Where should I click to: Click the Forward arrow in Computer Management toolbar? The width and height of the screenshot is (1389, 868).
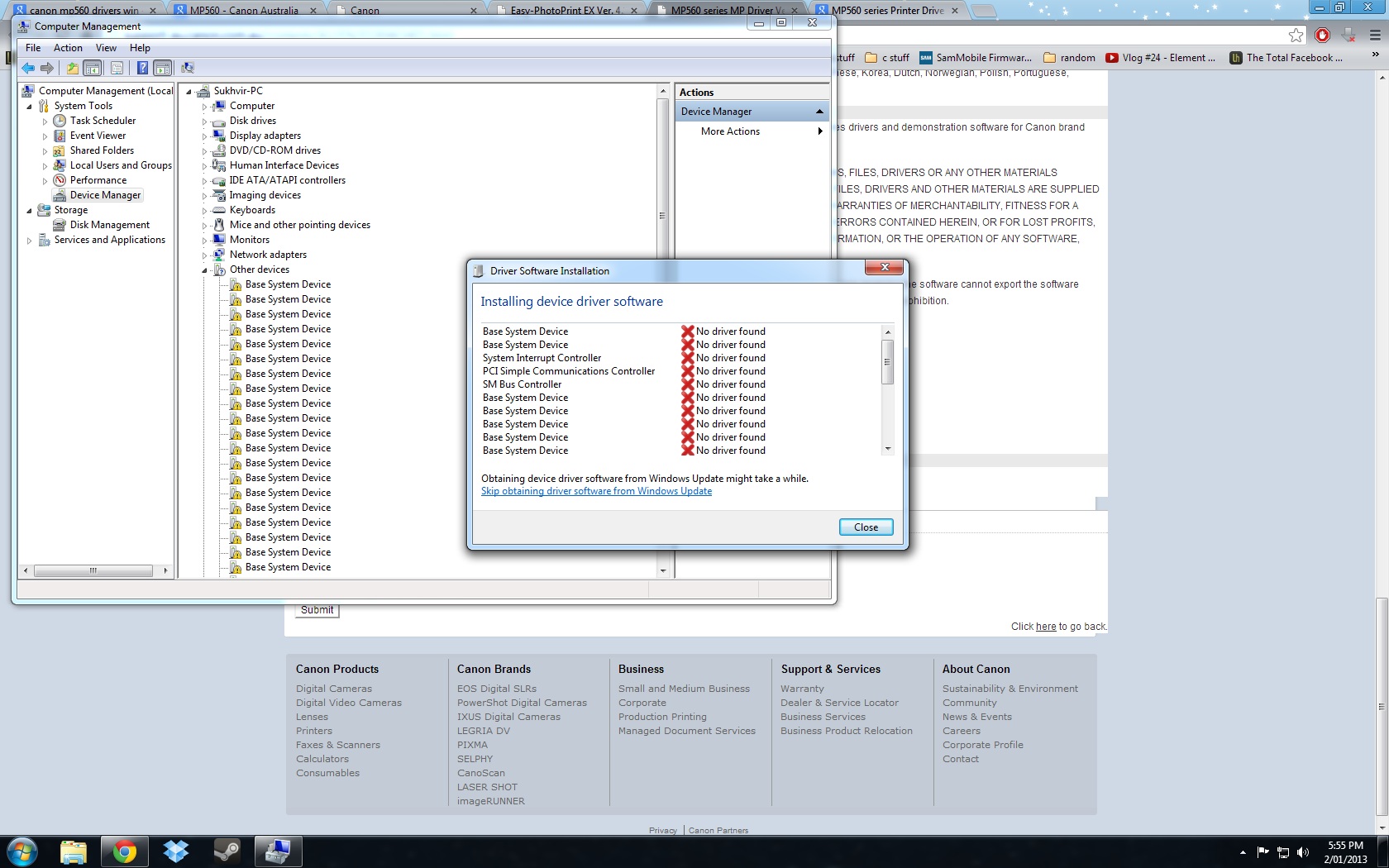pyautogui.click(x=47, y=68)
